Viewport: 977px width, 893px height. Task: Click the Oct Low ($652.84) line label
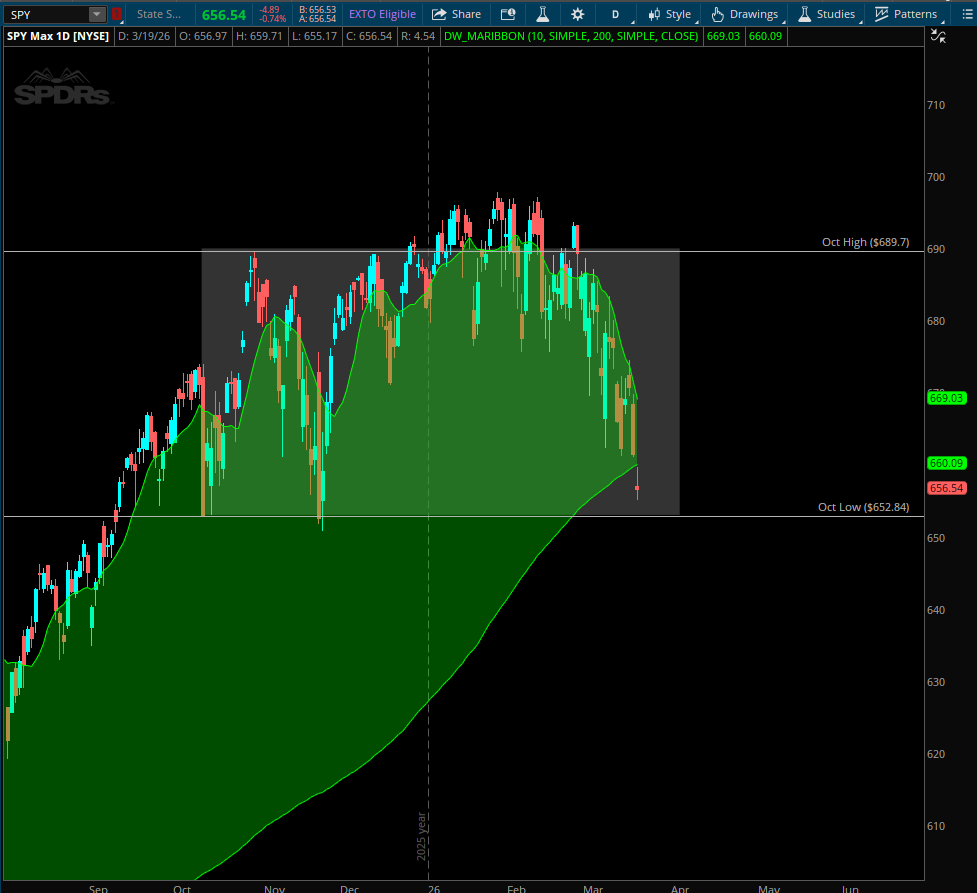(864, 507)
